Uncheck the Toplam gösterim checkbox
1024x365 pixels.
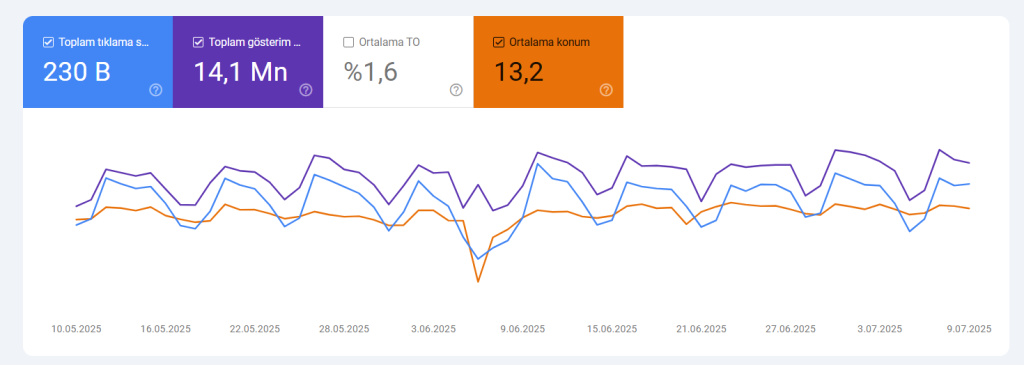pos(199,42)
